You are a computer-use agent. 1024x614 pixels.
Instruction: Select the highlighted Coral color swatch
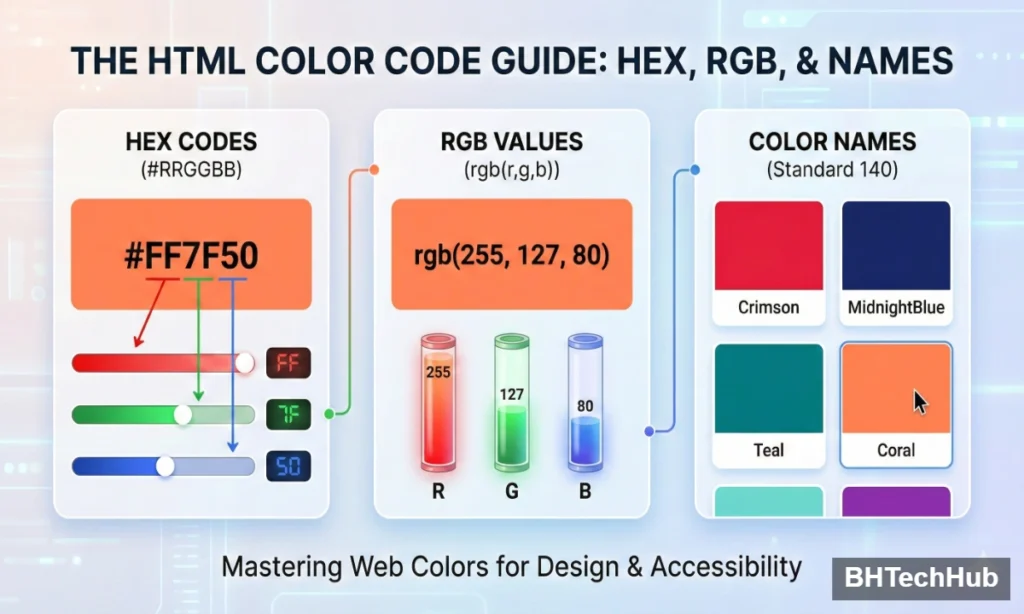coord(896,392)
